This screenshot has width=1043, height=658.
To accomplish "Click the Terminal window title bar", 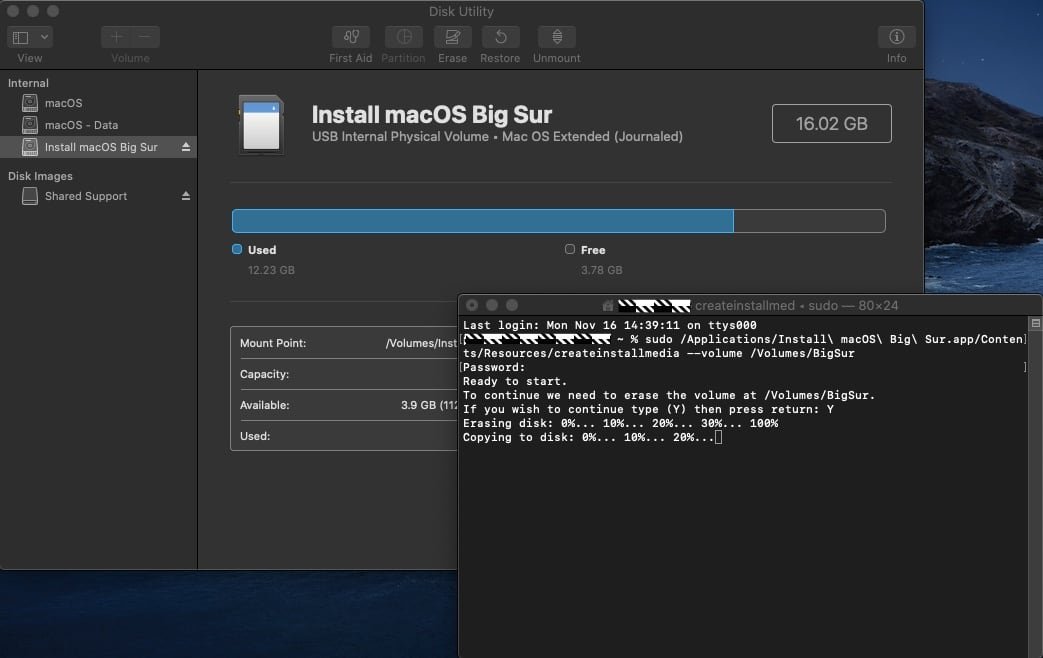I will pyautogui.click(x=750, y=305).
